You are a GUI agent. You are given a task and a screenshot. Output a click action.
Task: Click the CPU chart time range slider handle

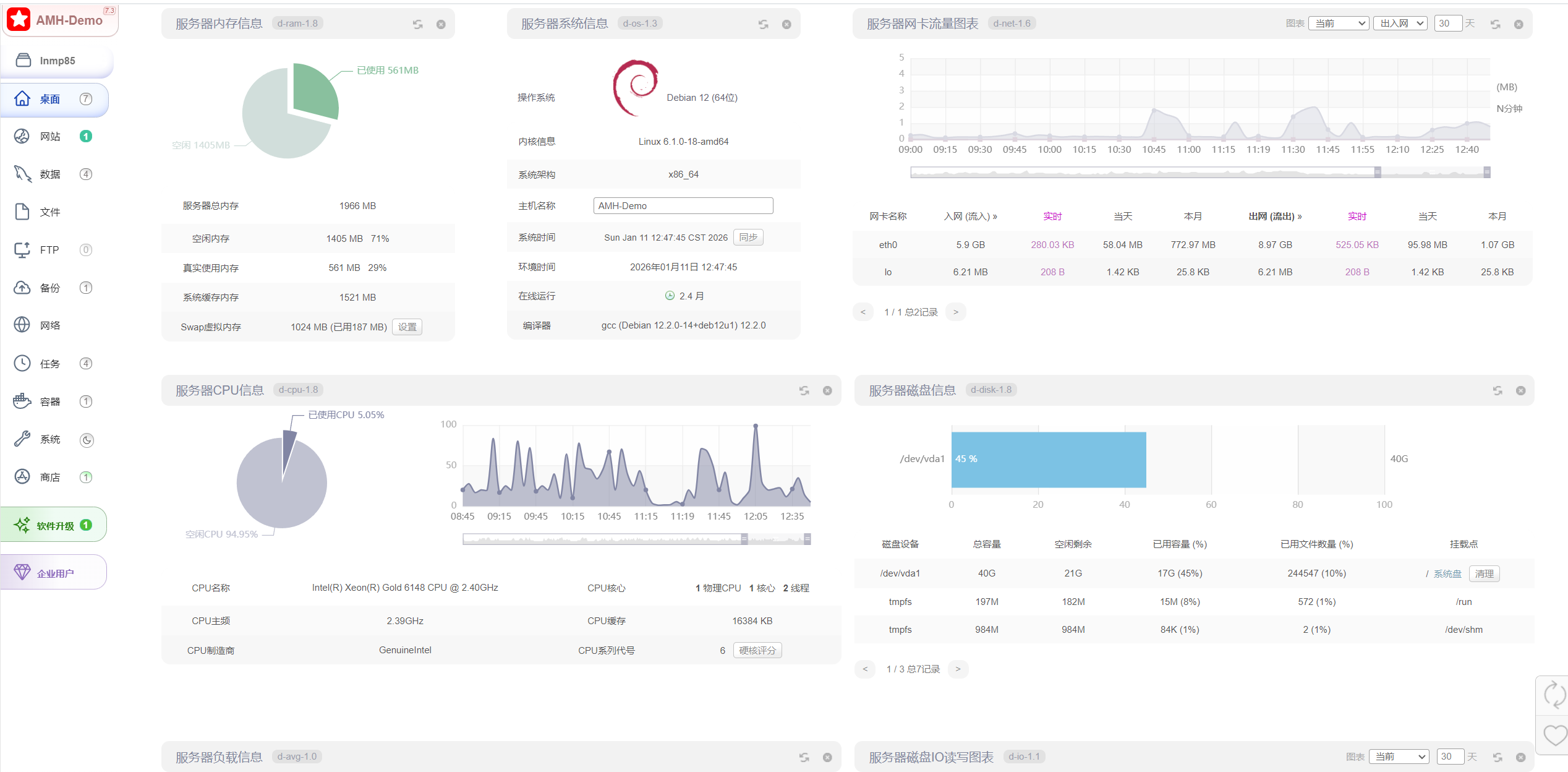pyautogui.click(x=744, y=539)
